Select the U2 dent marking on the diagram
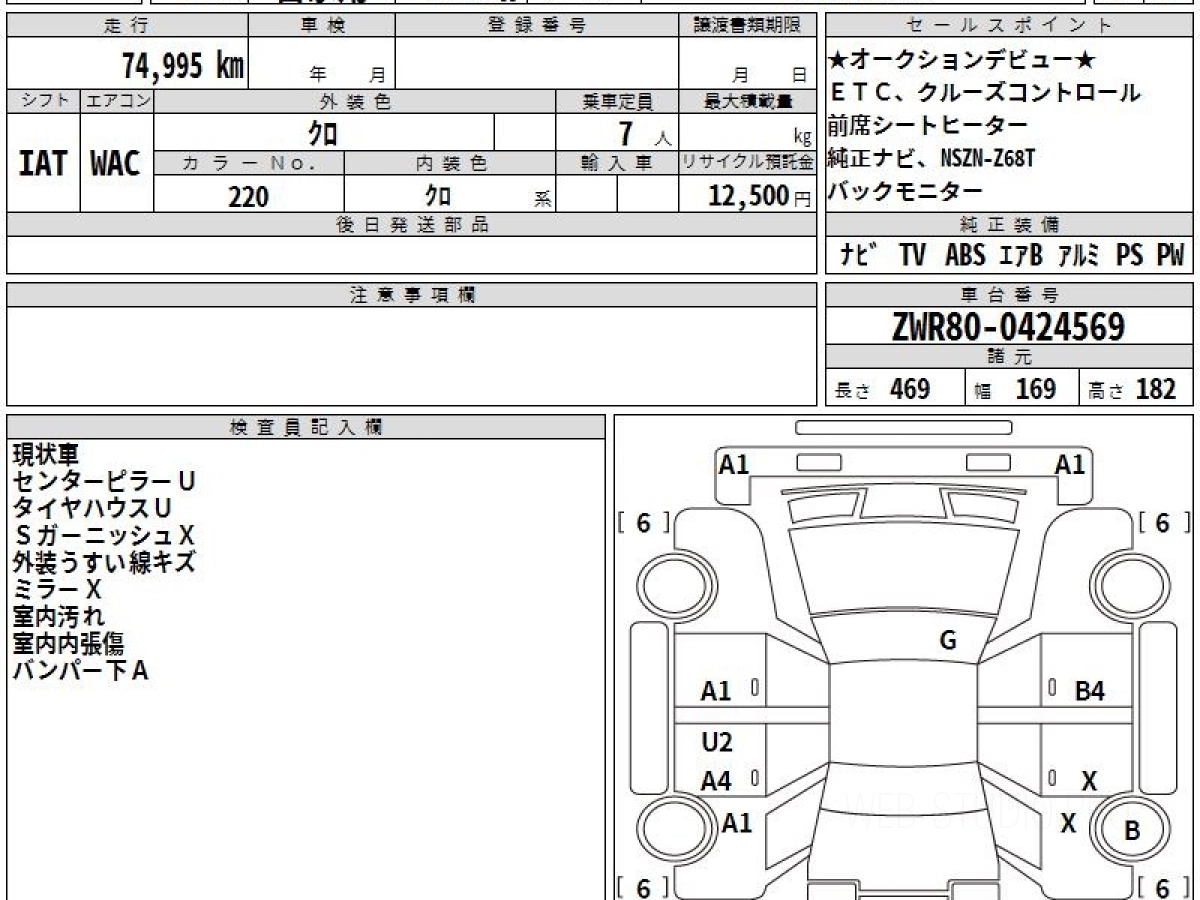Viewport: 1200px width, 900px height. (x=717, y=742)
